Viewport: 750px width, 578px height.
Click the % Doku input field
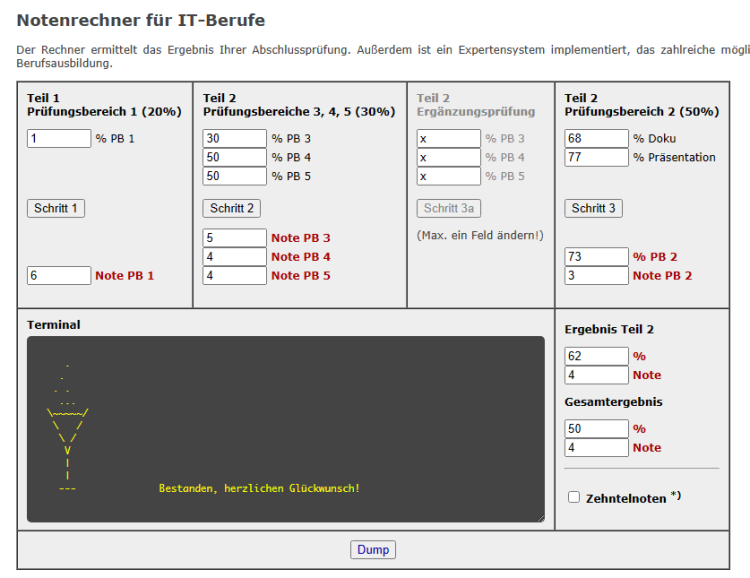[x=596, y=139]
